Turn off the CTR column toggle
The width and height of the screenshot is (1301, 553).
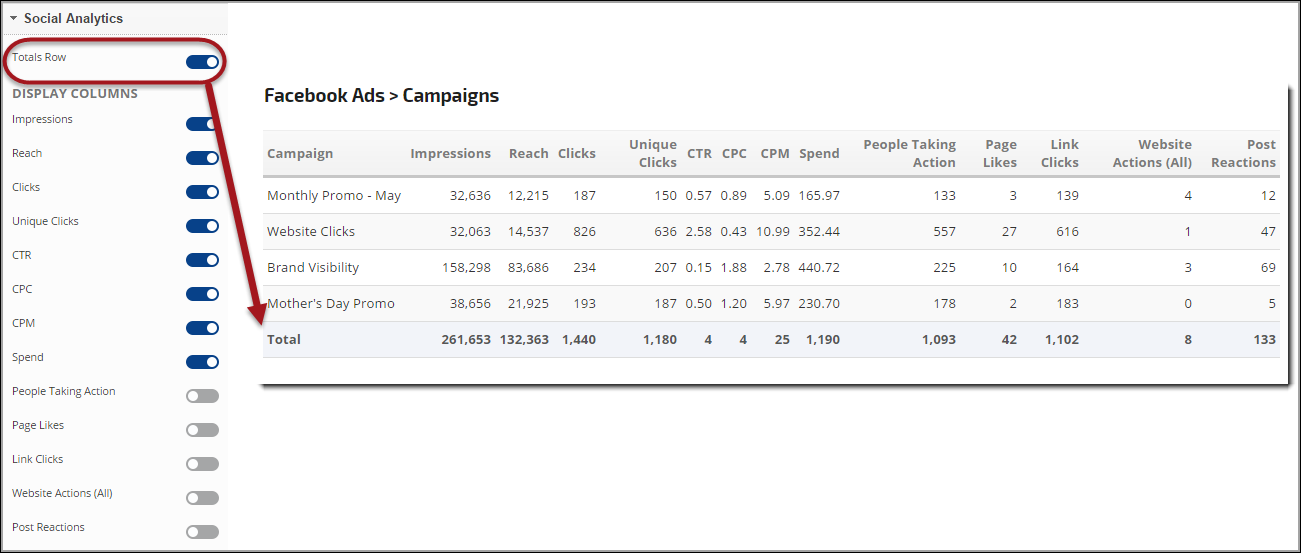tap(202, 260)
